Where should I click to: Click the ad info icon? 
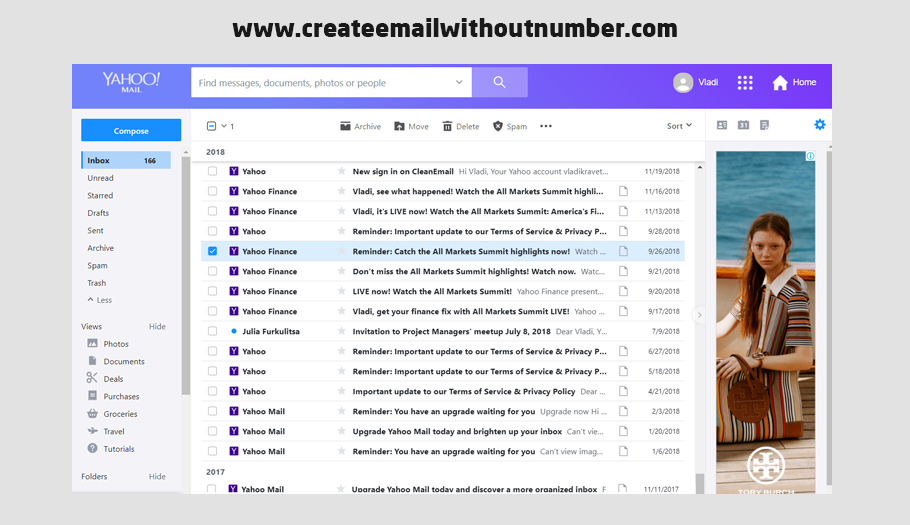click(810, 156)
